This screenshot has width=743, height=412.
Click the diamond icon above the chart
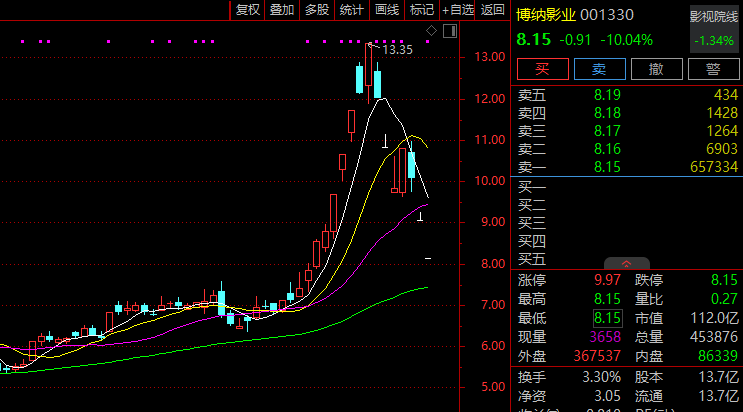pyautogui.click(x=431, y=32)
